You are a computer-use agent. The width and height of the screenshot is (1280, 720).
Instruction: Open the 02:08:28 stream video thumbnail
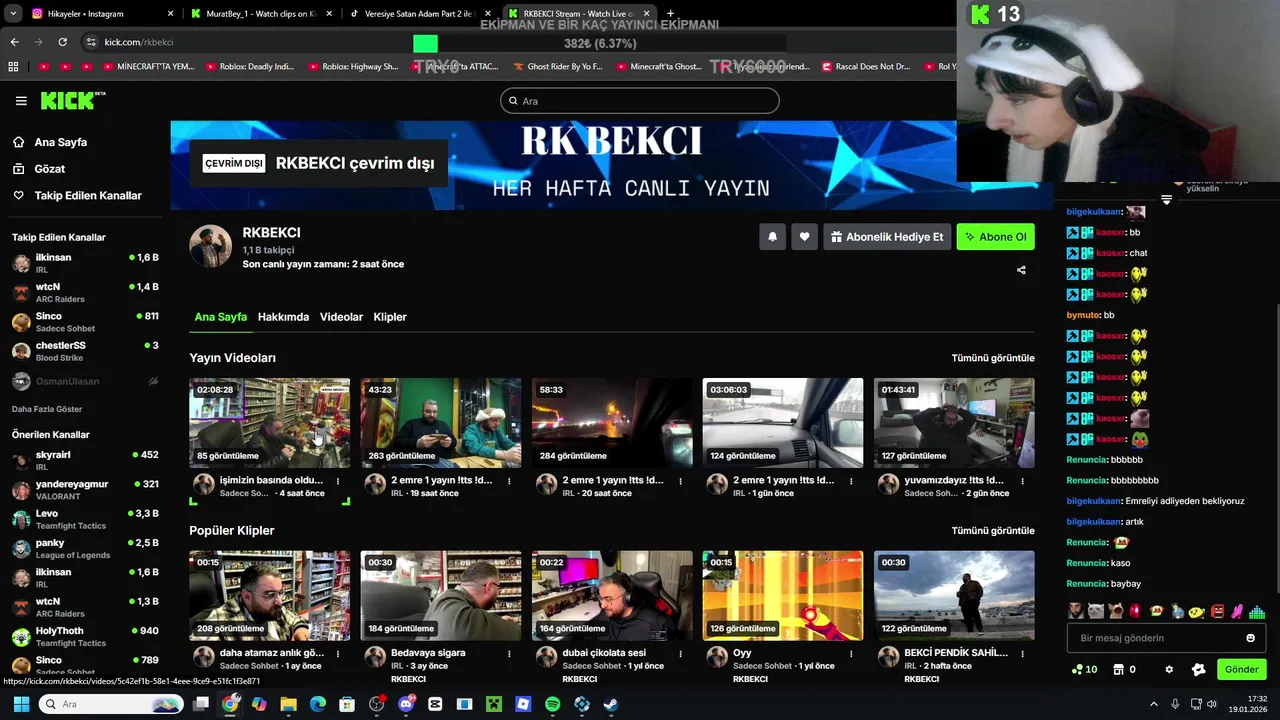(x=270, y=423)
